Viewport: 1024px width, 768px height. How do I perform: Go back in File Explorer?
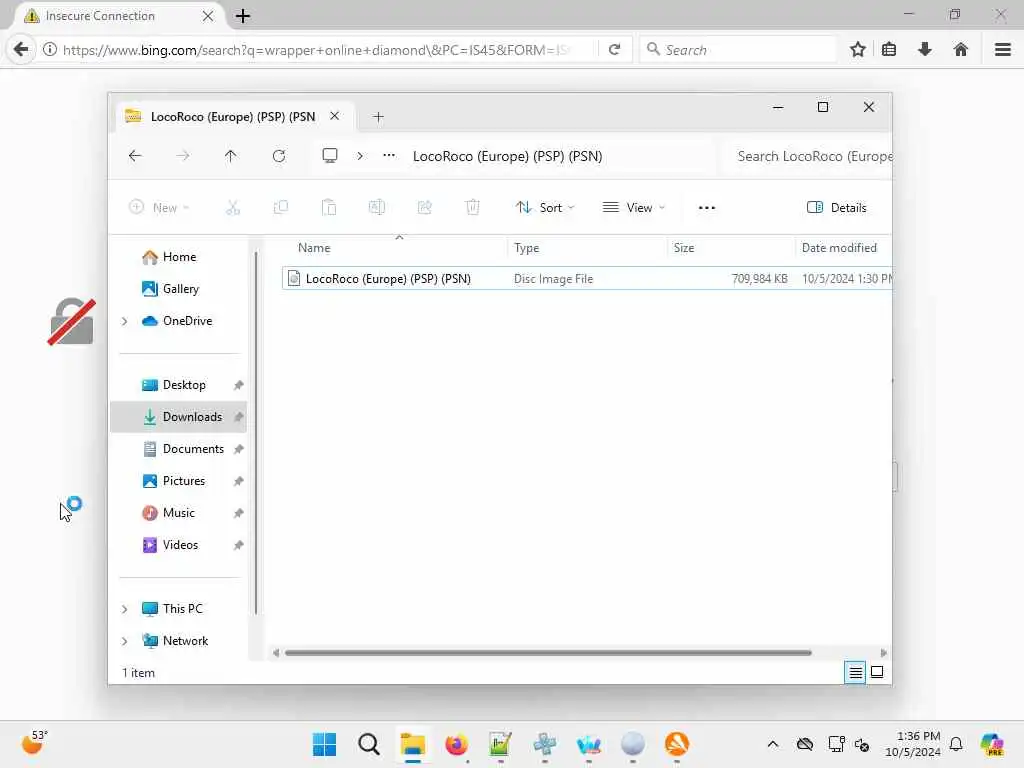pyautogui.click(x=135, y=156)
